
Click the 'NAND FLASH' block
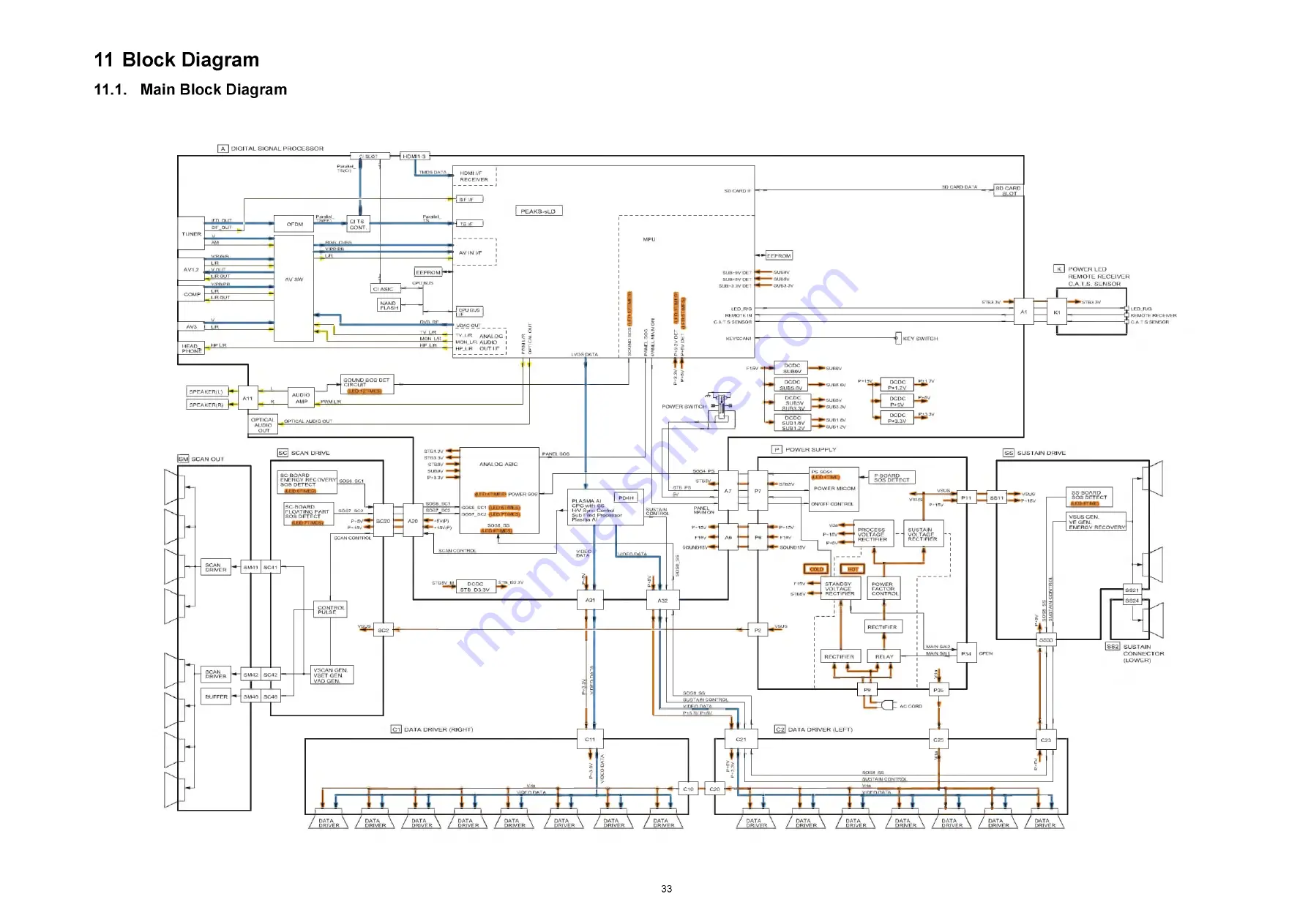pos(389,305)
